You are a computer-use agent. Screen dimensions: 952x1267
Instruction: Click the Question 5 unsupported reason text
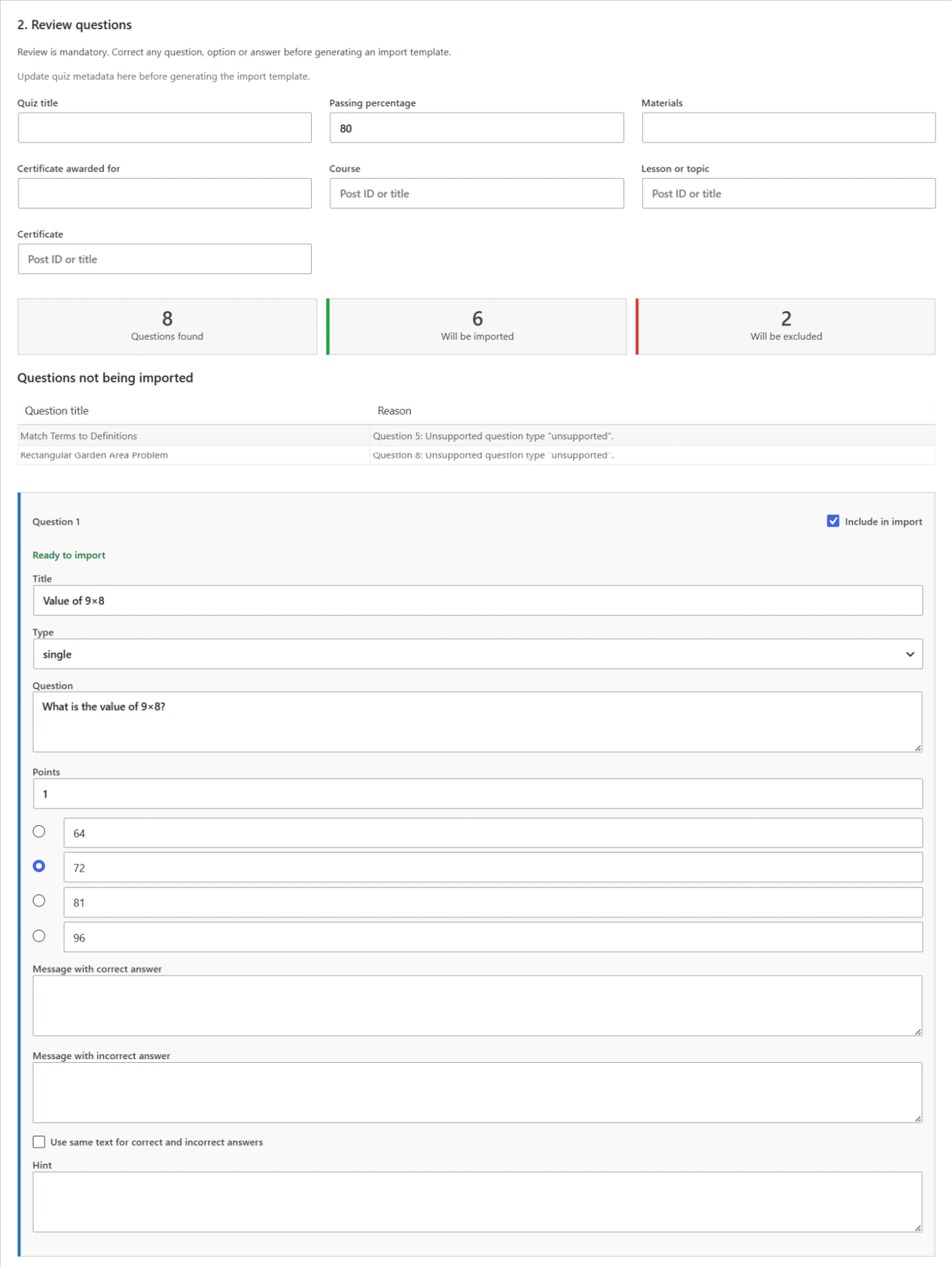tap(493, 436)
